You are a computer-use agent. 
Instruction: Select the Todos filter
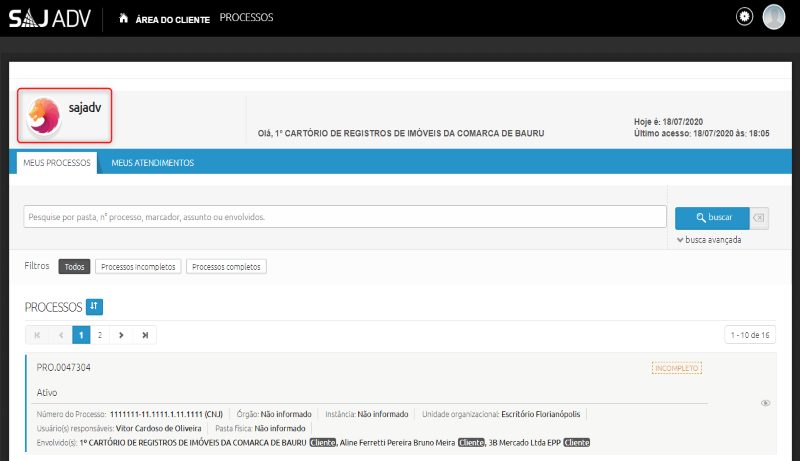pos(74,267)
